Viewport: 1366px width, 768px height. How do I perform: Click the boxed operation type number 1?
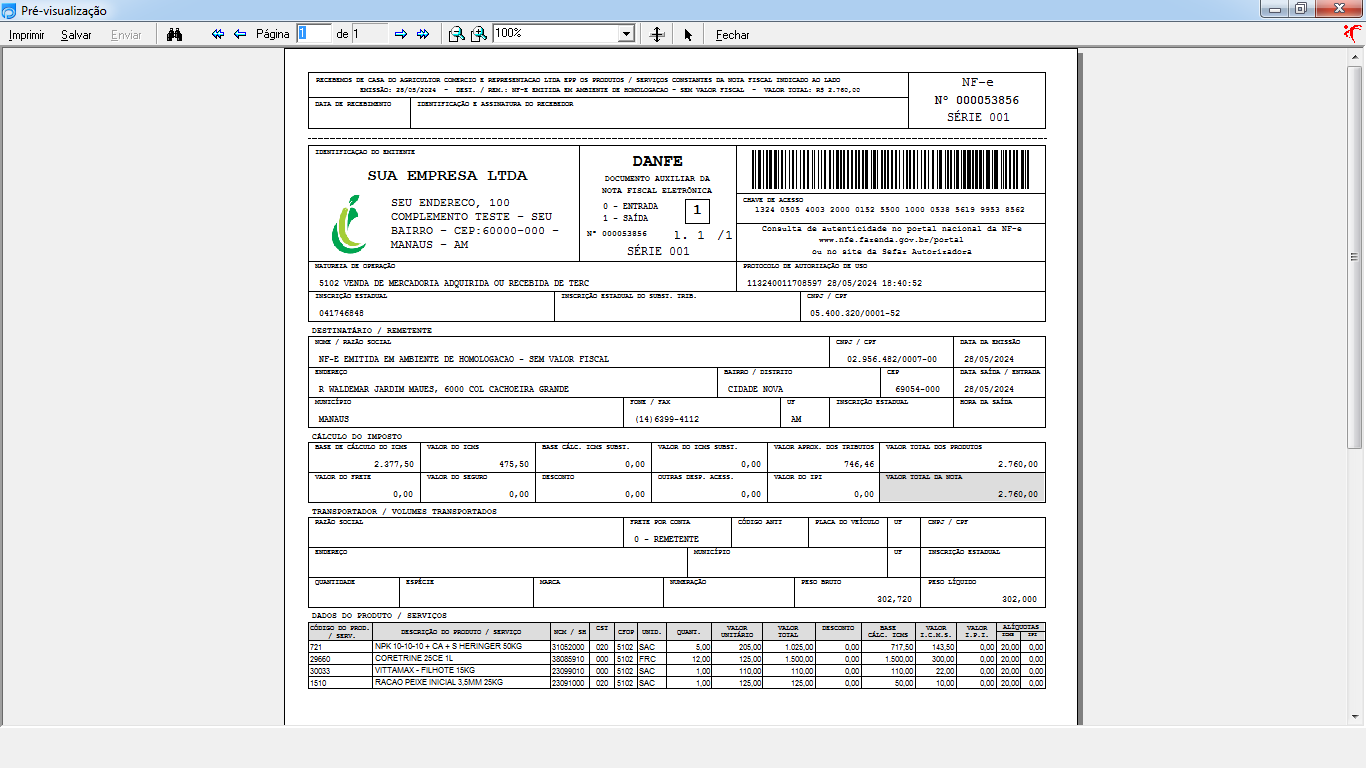coord(697,210)
